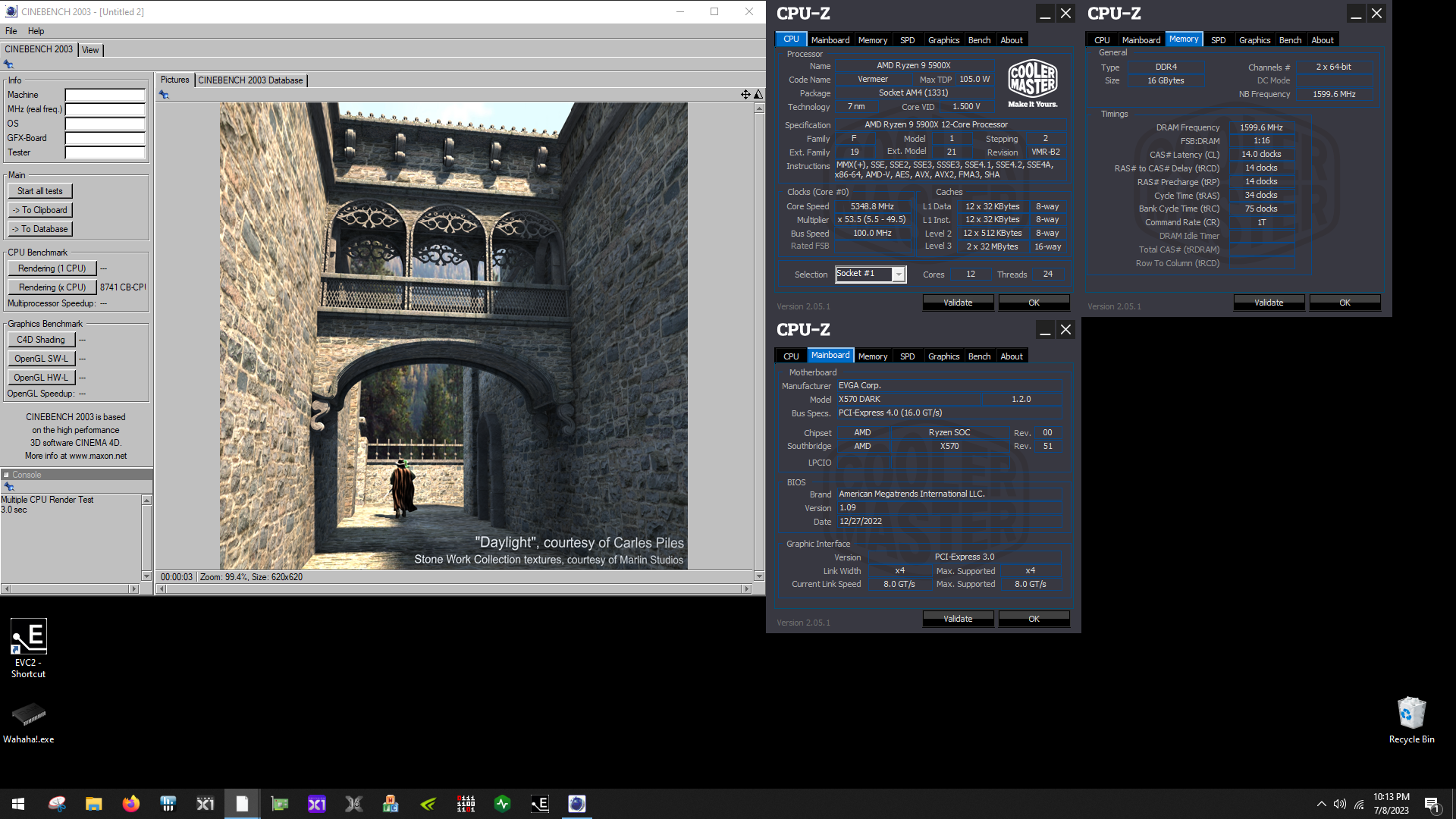Open File Explorer from the taskbar

point(94,804)
